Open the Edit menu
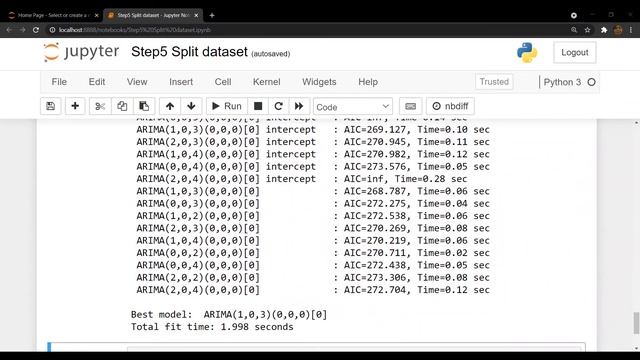This screenshot has height=360, width=640. click(97, 82)
